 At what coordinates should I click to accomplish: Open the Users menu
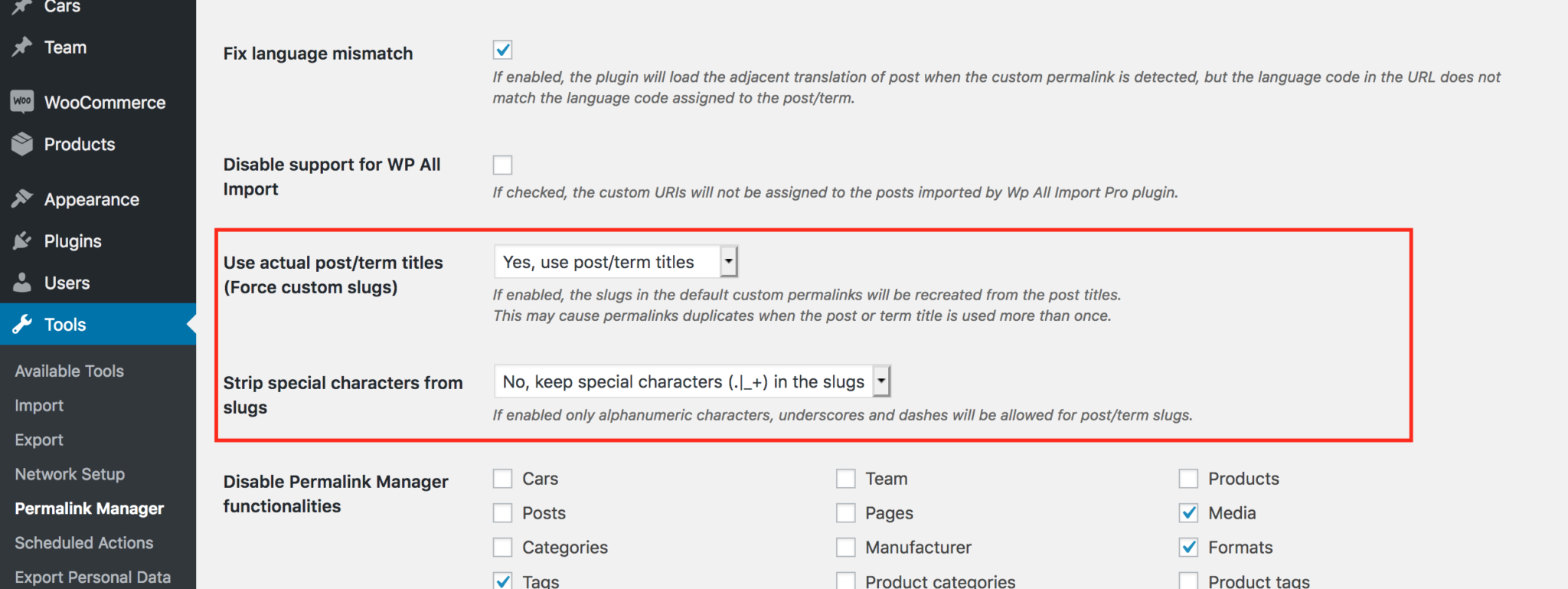click(x=98, y=283)
